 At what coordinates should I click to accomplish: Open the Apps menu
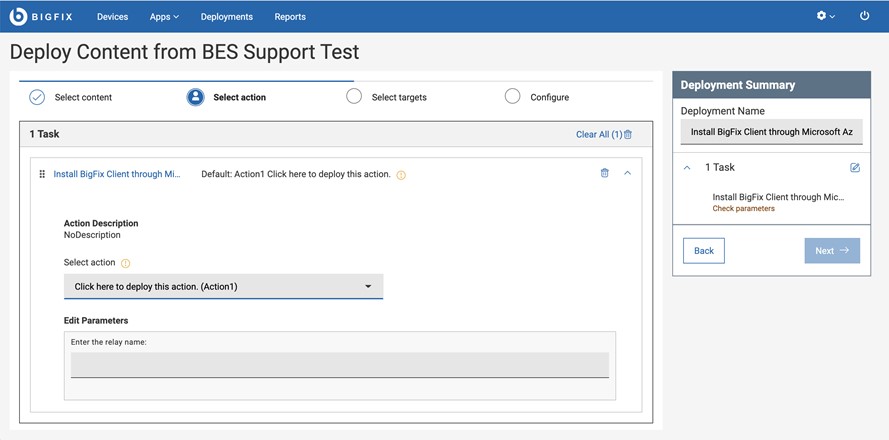tap(164, 17)
